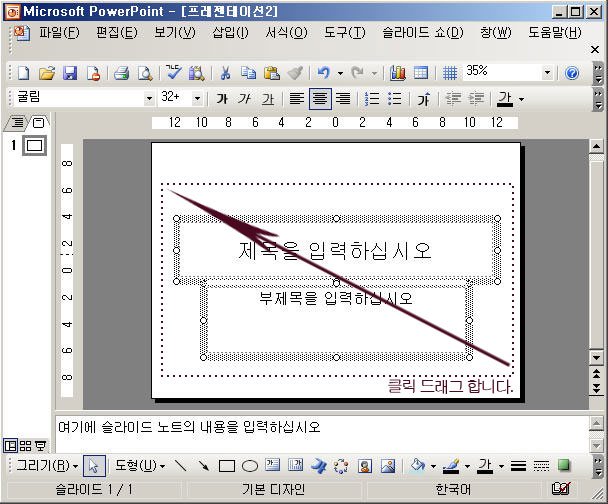Insert a picture from file
608x504 pixels.
tap(388, 466)
